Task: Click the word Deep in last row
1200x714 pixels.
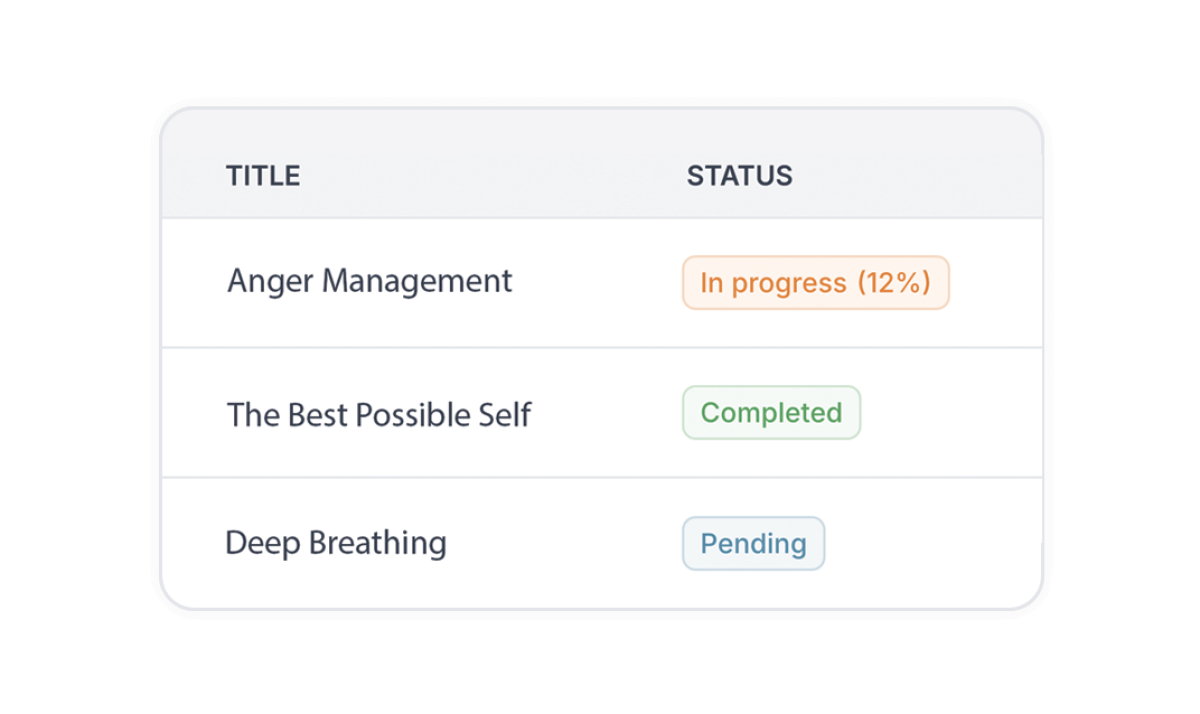Action: [x=262, y=544]
